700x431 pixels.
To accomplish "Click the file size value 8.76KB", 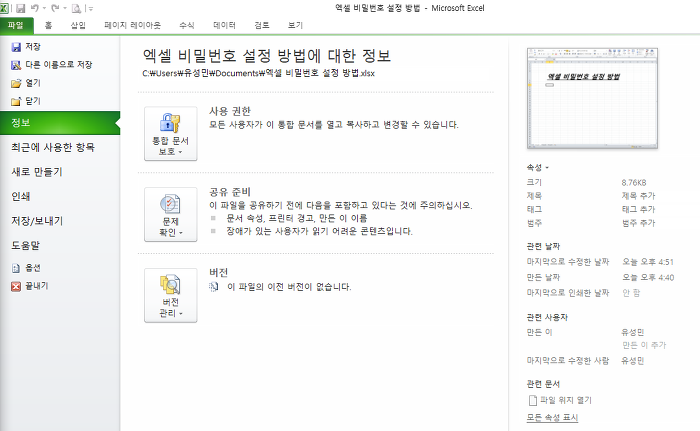I will 634,183.
